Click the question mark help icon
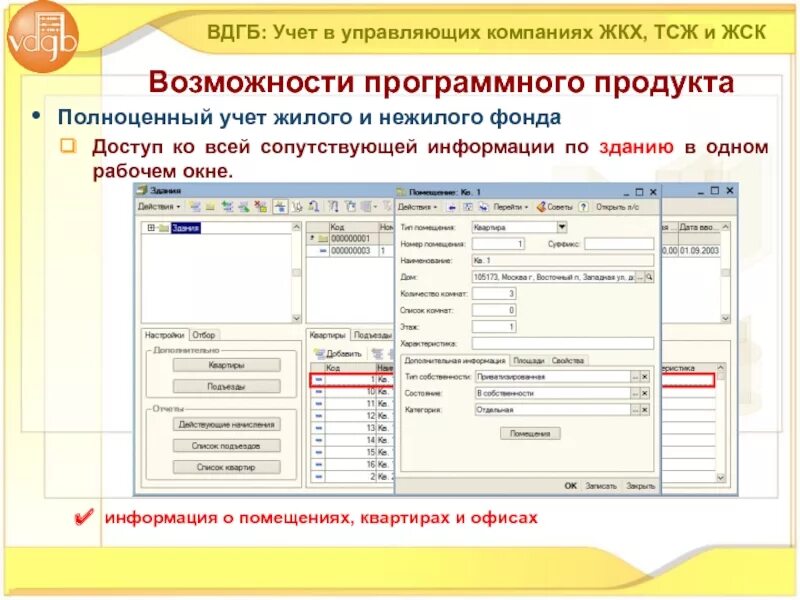The height and width of the screenshot is (600, 800). (x=584, y=207)
